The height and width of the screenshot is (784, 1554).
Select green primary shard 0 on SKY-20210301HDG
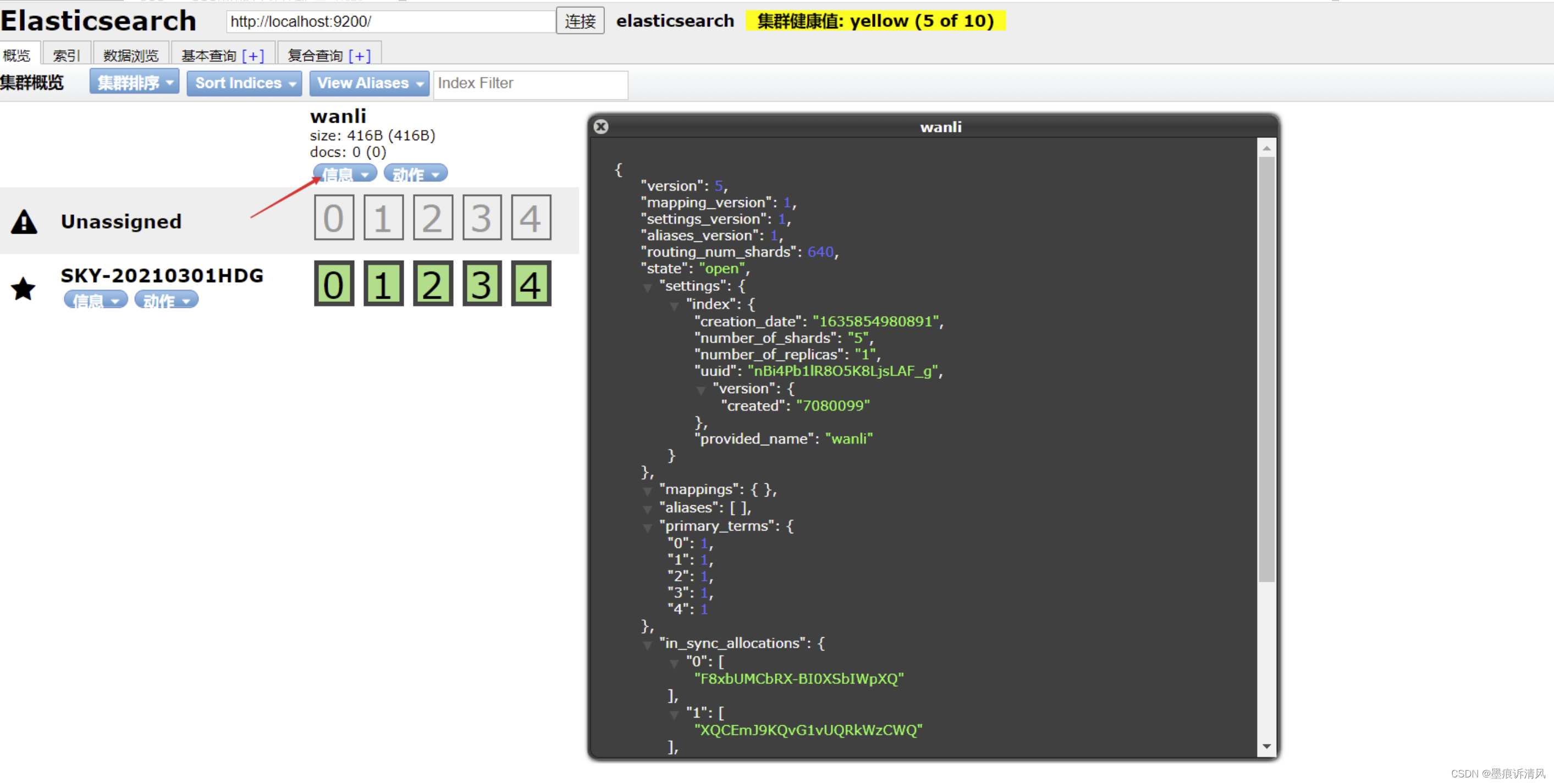click(x=334, y=284)
